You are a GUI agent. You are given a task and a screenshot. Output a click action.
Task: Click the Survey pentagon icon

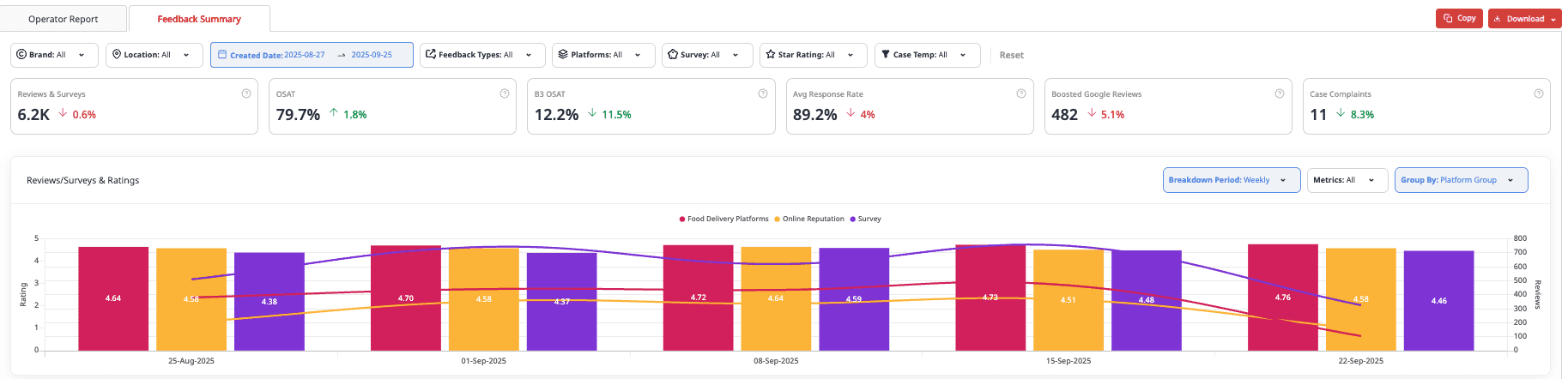click(673, 54)
